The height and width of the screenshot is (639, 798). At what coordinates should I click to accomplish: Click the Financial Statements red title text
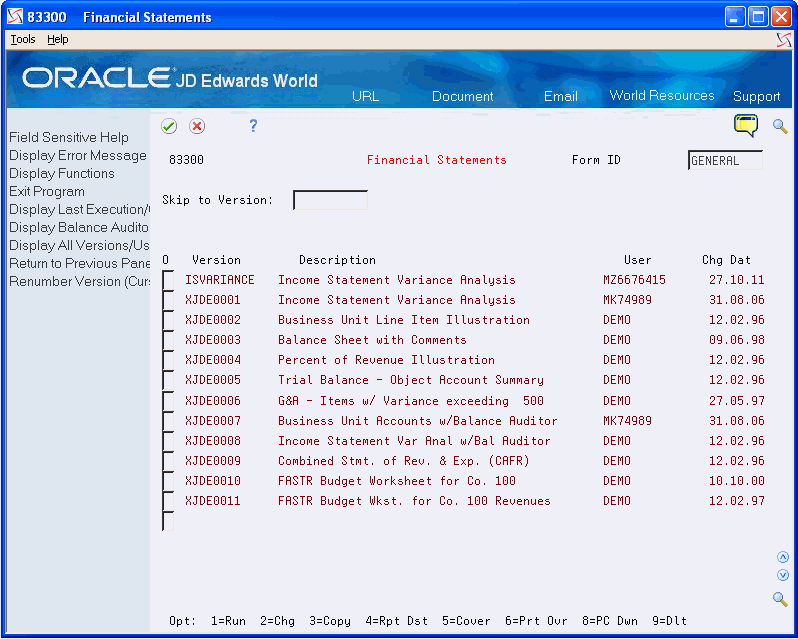click(437, 160)
